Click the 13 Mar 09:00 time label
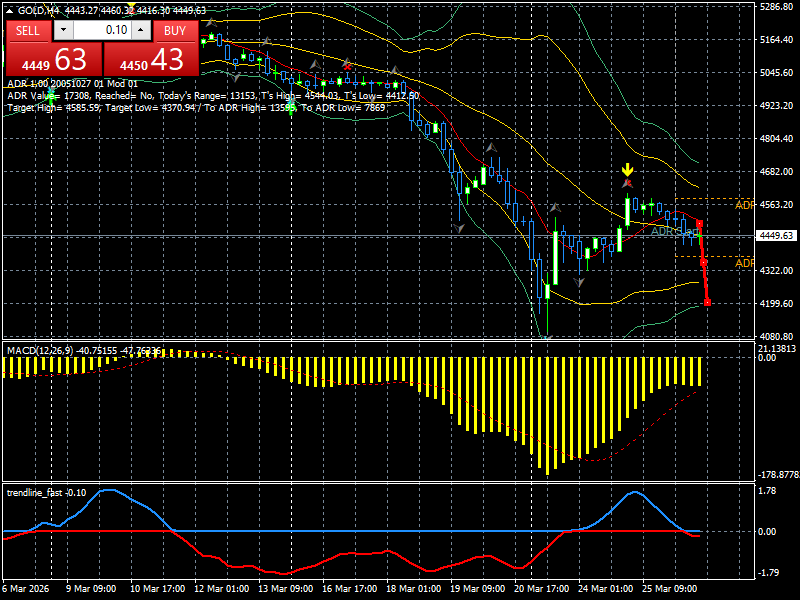 click(286, 589)
